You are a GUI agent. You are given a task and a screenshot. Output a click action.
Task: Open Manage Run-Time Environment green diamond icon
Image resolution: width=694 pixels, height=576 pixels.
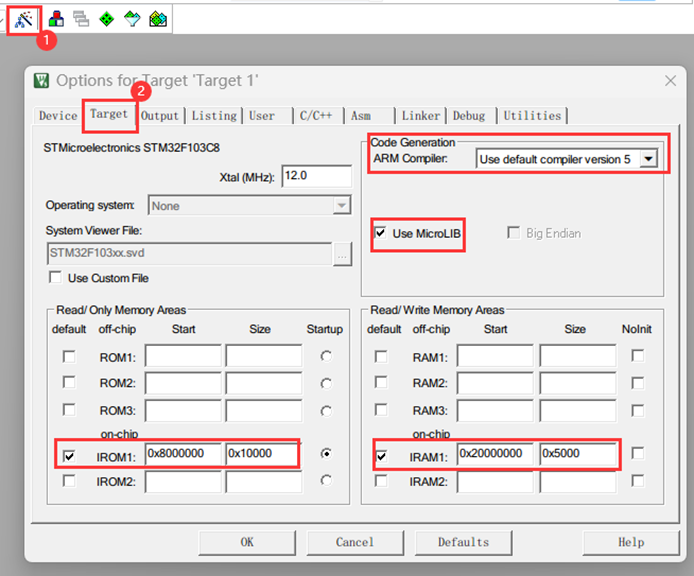[x=107, y=19]
